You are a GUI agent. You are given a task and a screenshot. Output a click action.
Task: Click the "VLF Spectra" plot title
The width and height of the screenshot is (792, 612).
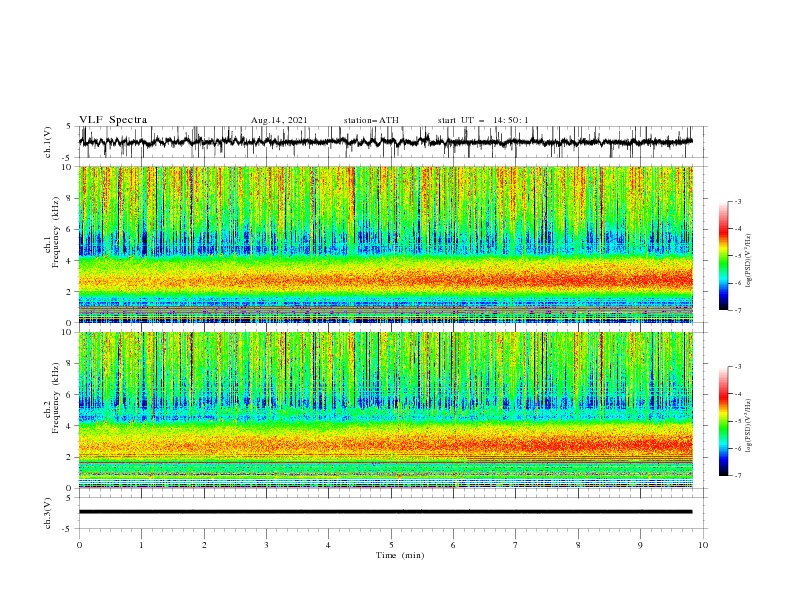point(113,120)
